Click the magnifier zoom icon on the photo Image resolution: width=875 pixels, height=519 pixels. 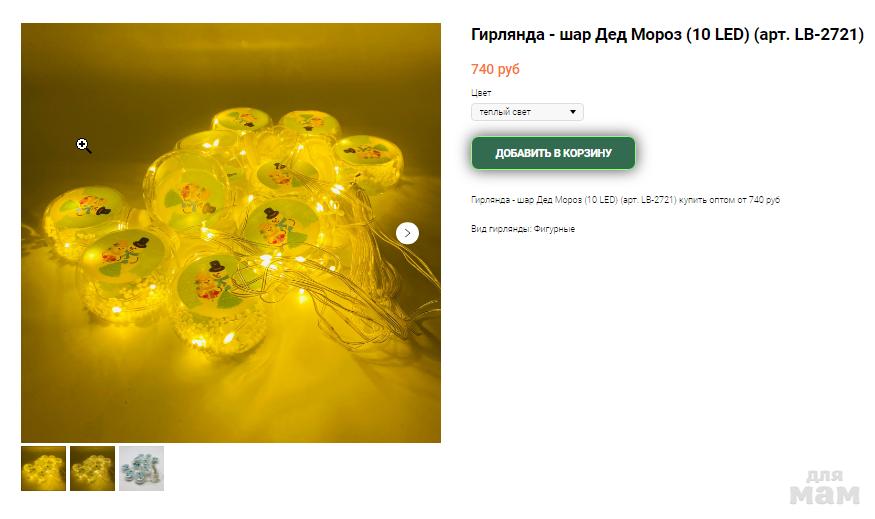tap(84, 146)
